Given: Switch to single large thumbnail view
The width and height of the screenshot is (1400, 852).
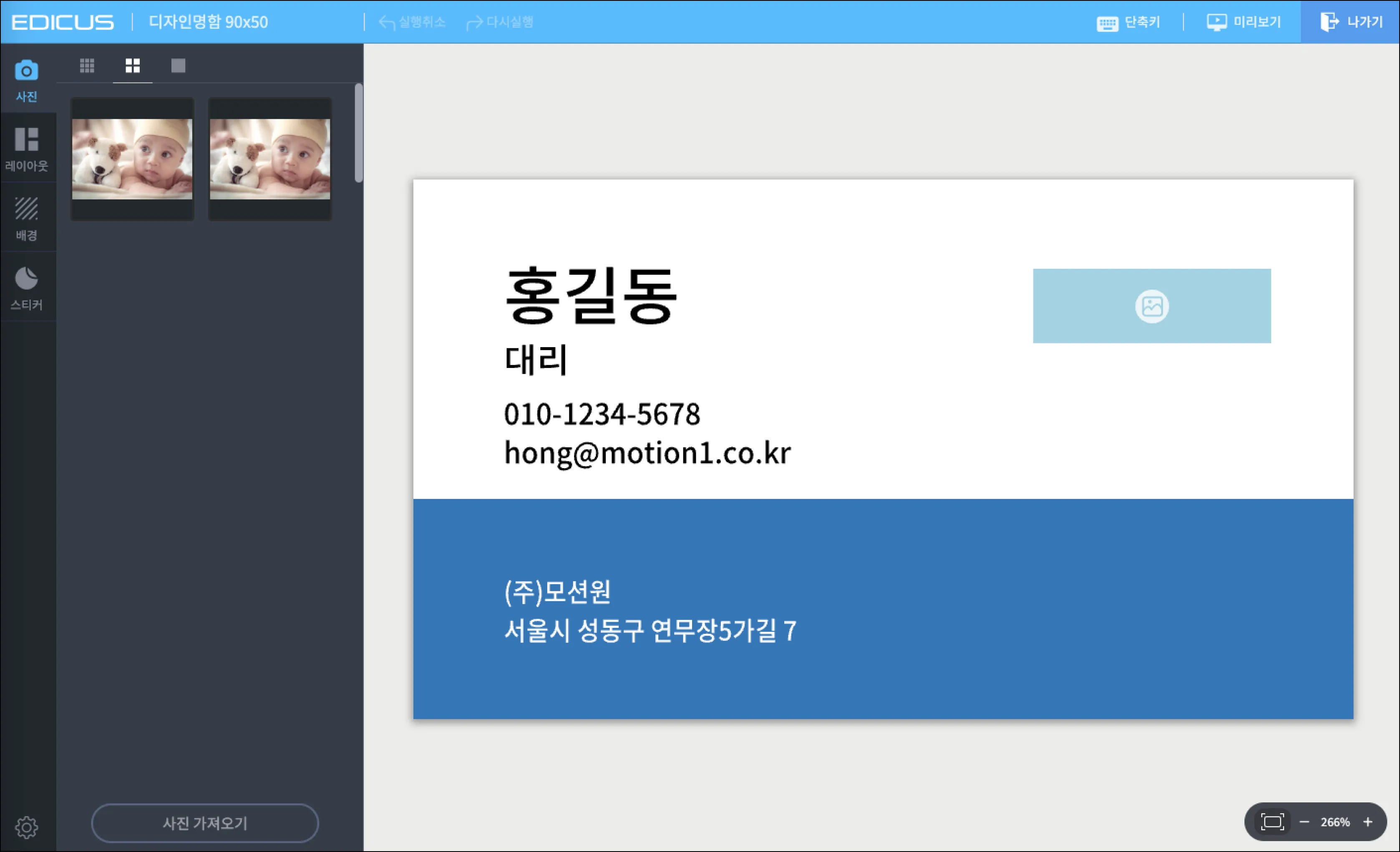Looking at the screenshot, I should tap(178, 66).
